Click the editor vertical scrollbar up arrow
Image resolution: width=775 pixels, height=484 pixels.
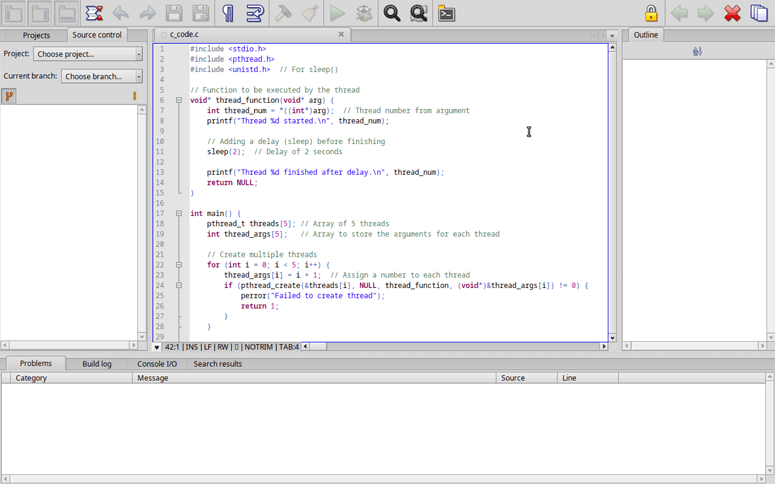click(x=612, y=47)
